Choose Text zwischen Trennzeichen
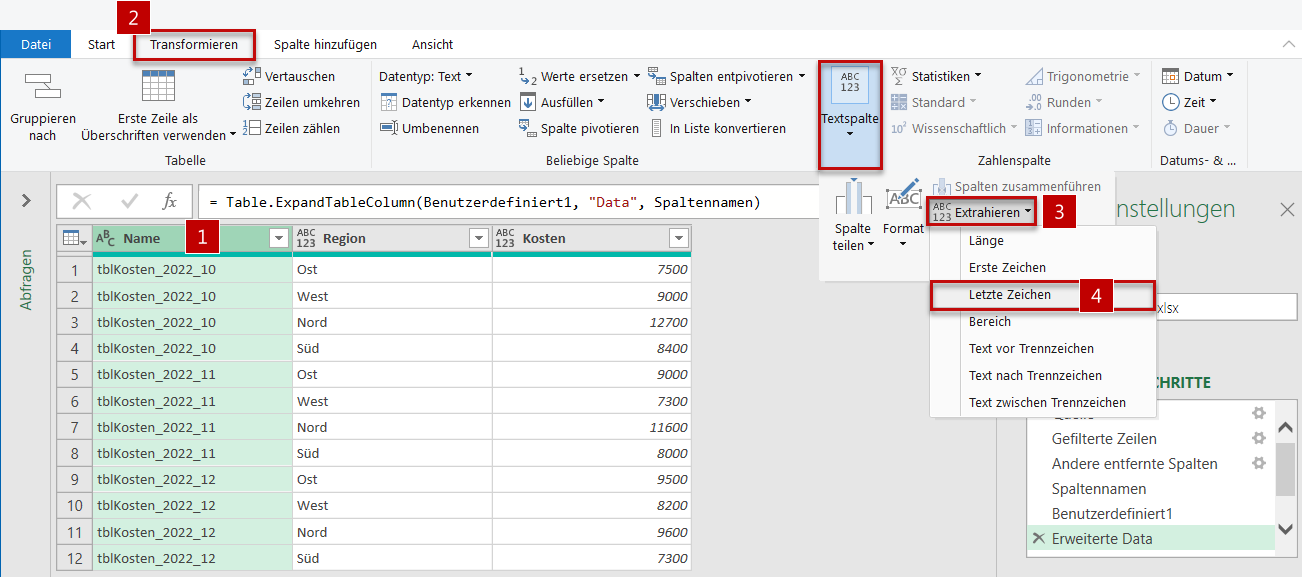The height and width of the screenshot is (577, 1302). (x=1042, y=402)
